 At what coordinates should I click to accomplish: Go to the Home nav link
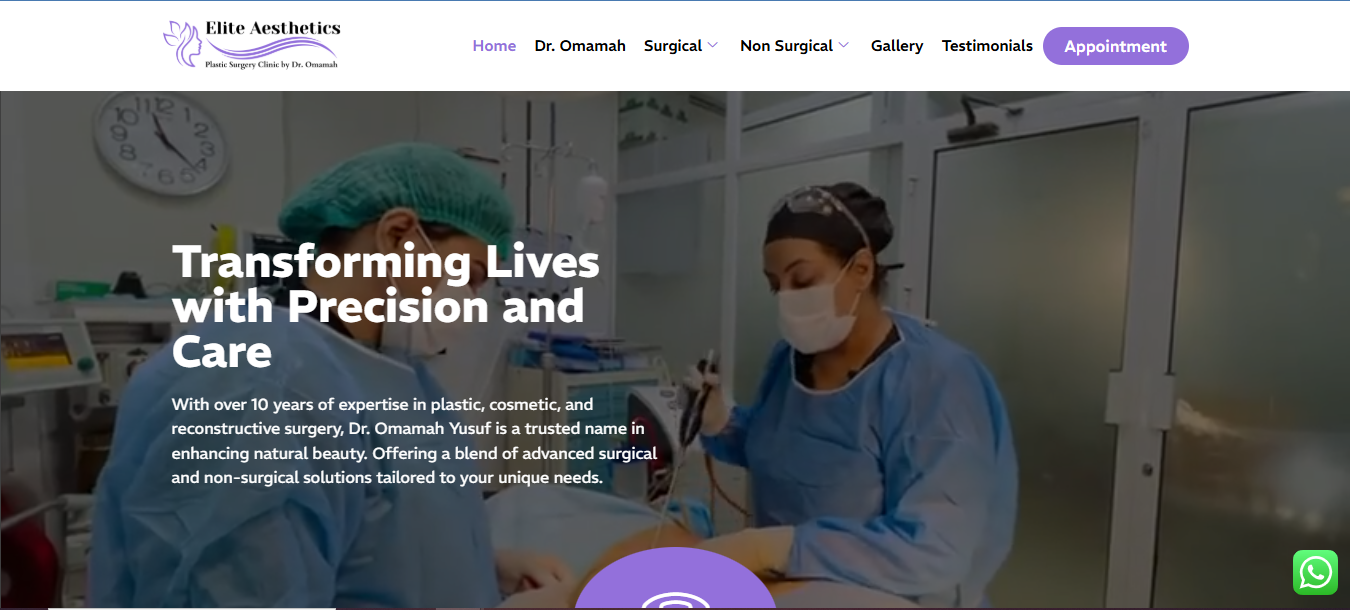(494, 46)
